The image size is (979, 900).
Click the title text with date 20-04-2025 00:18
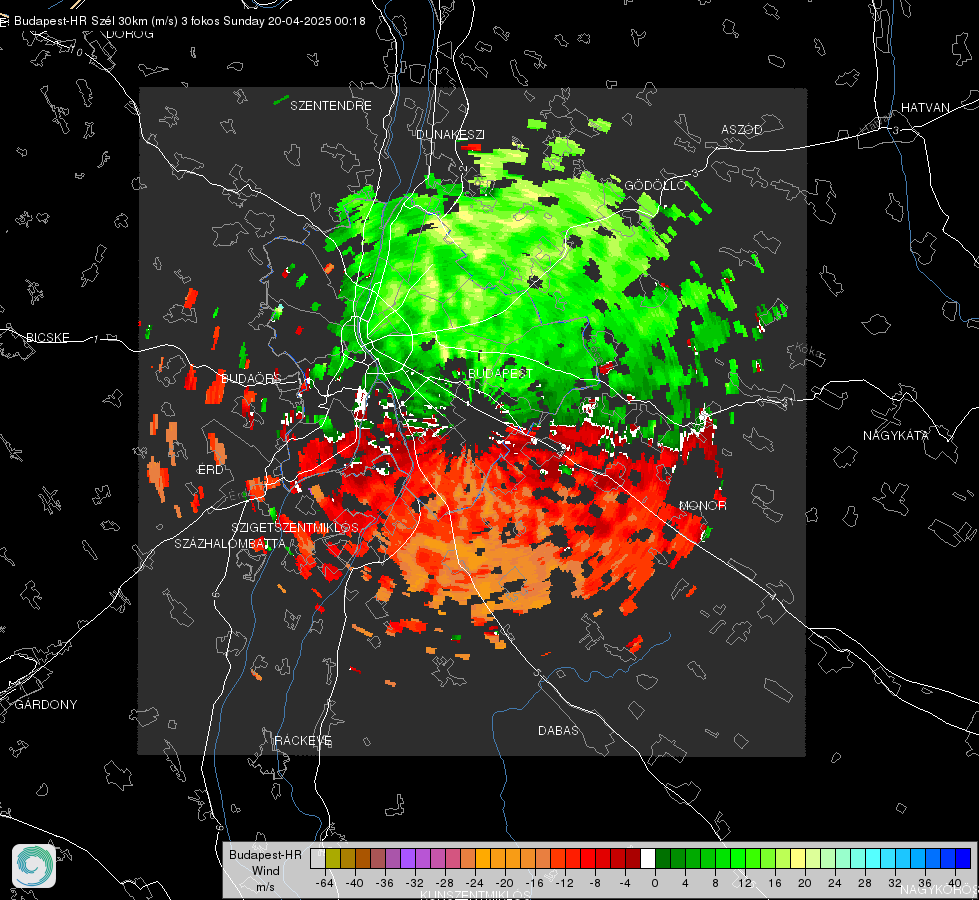tap(190, 21)
